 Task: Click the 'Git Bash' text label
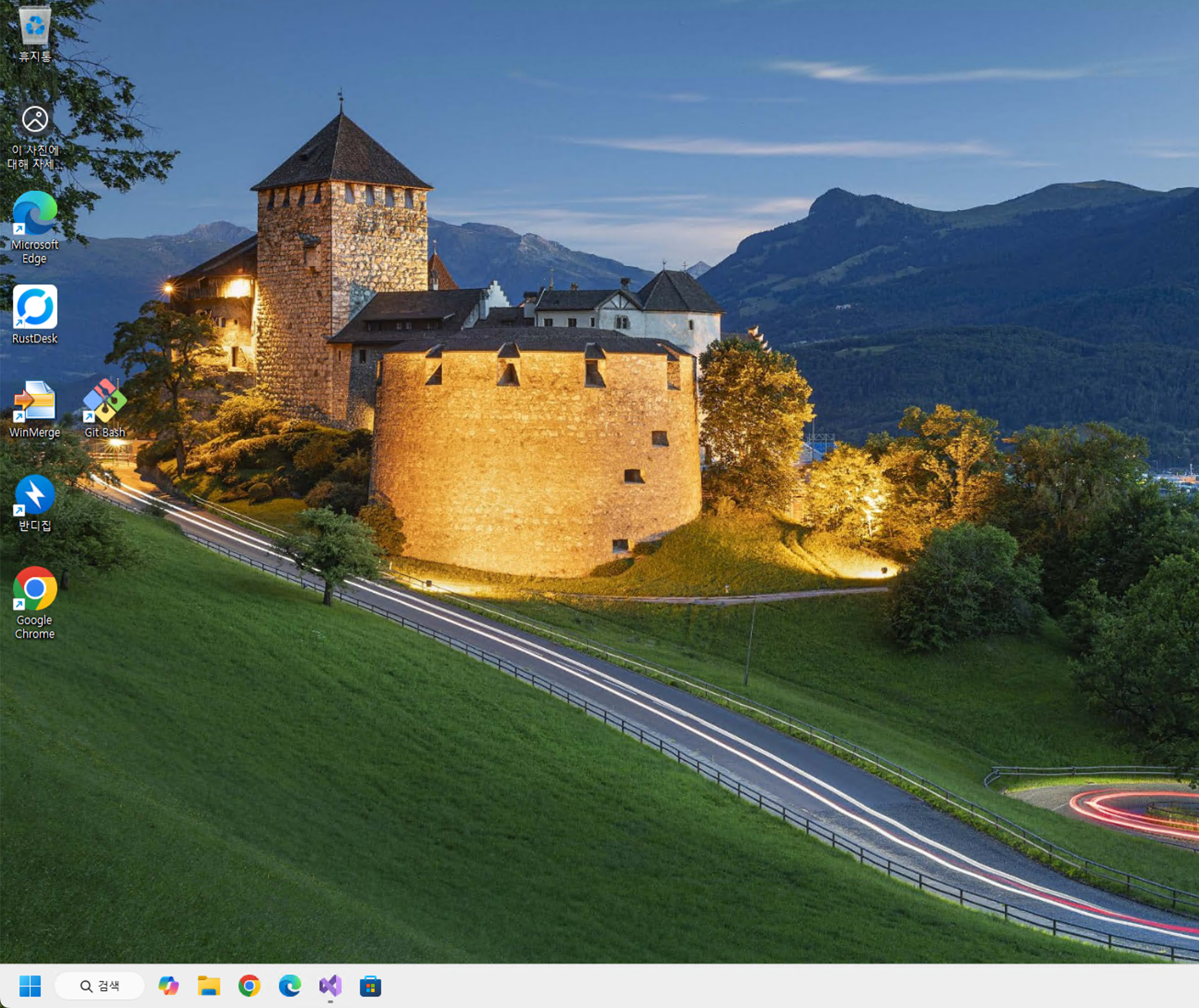[x=105, y=433]
